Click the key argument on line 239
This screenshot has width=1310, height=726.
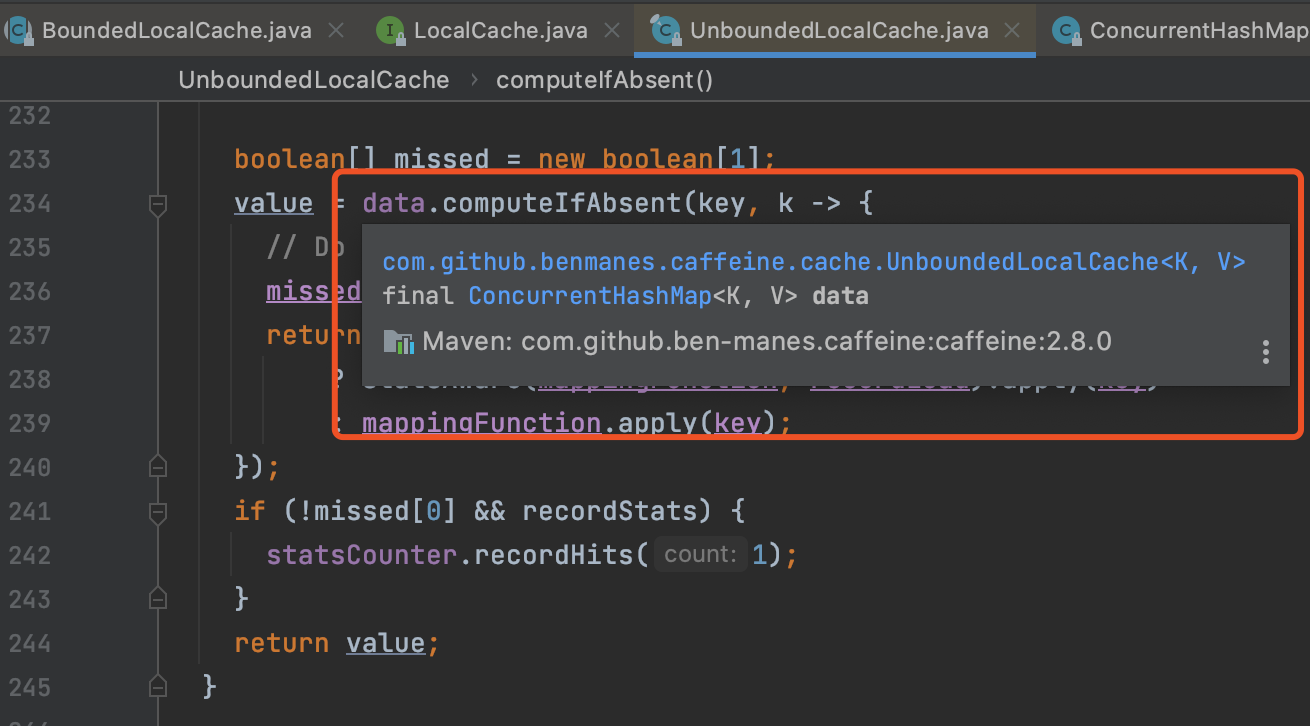(738, 423)
